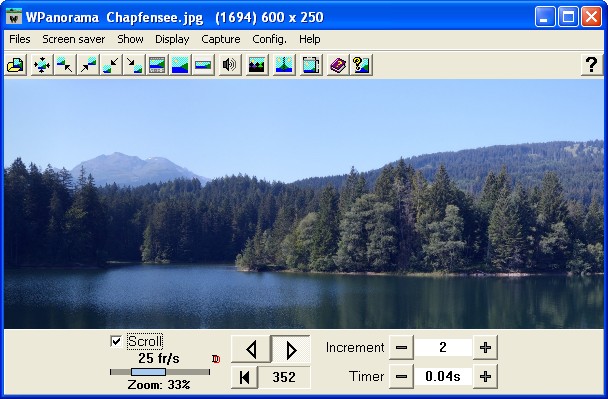
Task: Click the full-size landscape picture icon
Action: click(x=180, y=65)
